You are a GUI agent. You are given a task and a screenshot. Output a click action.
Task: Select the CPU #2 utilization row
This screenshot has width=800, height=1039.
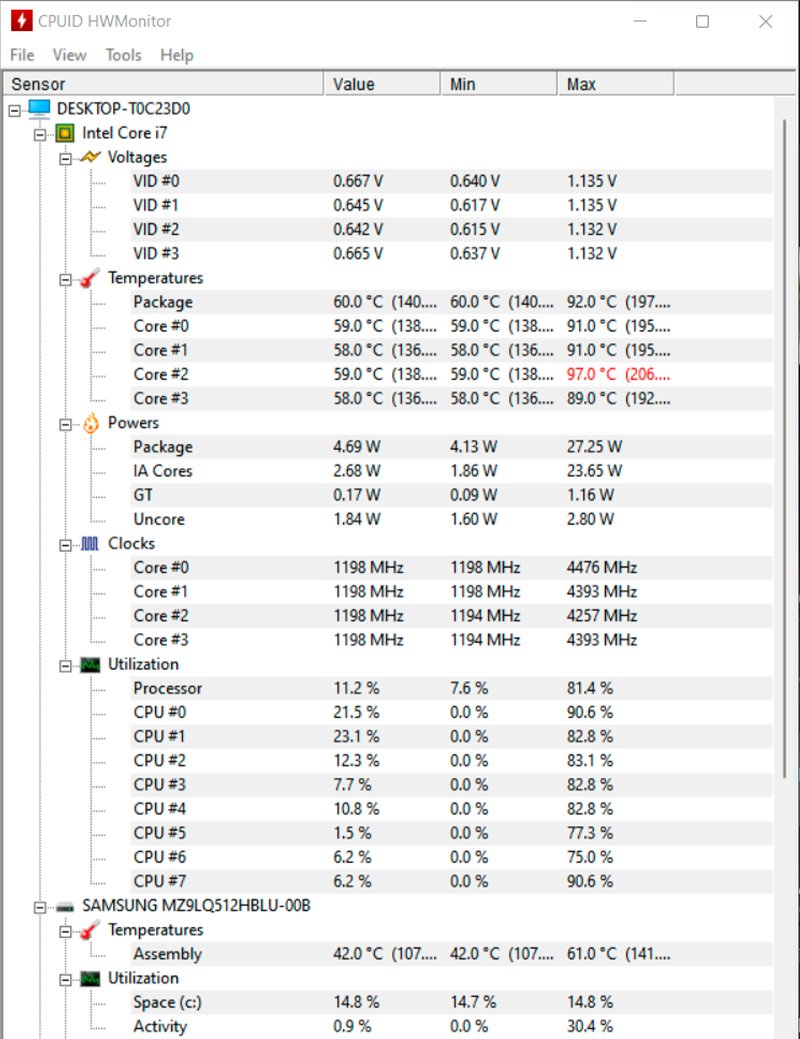click(x=452, y=761)
